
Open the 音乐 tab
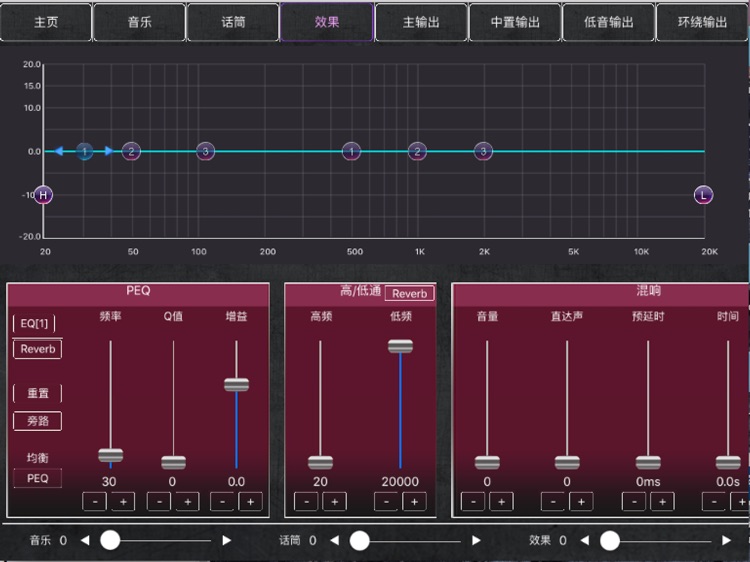139,22
